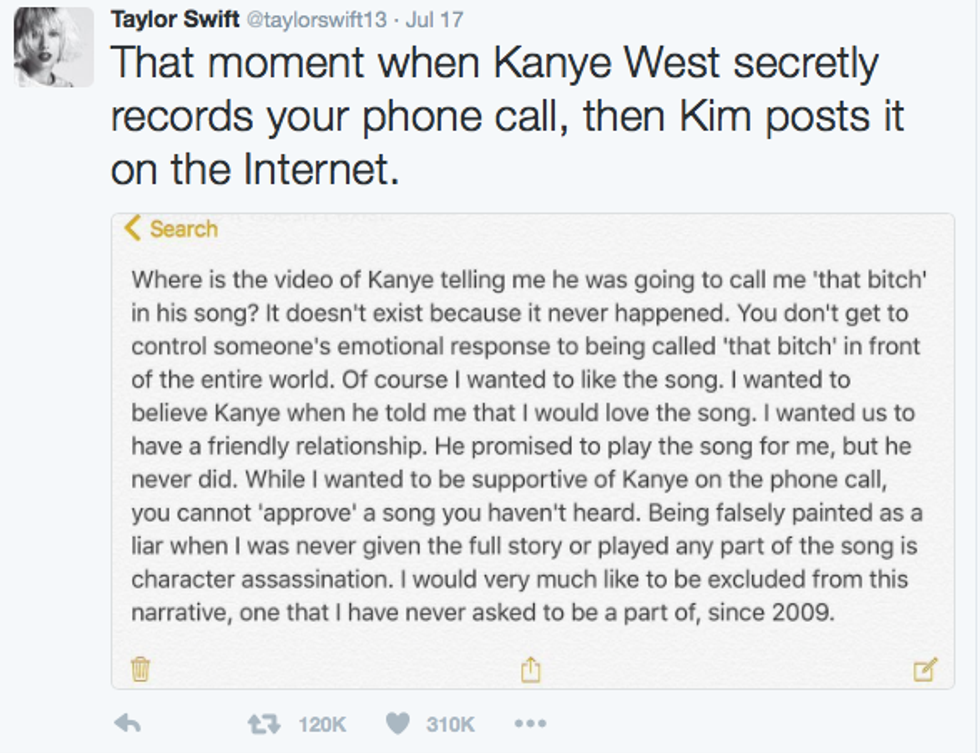Open the Taylor Swift display name link
The width and height of the screenshot is (980, 753).
[168, 19]
